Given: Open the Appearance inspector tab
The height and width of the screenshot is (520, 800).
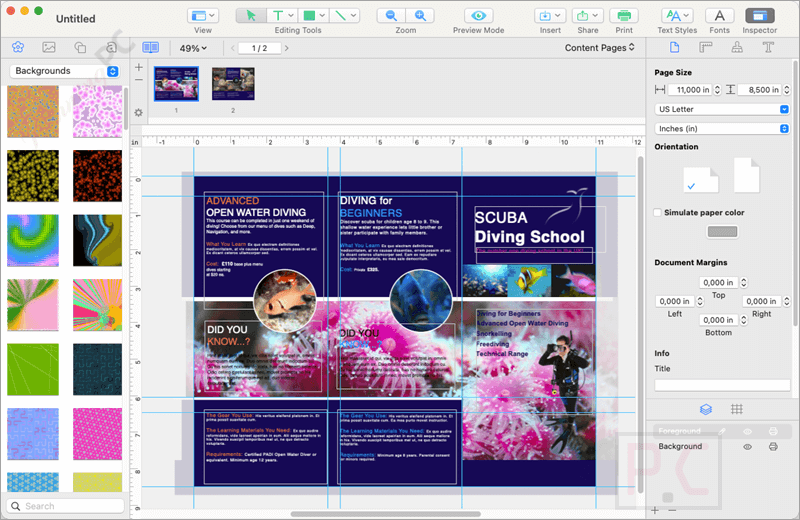Looking at the screenshot, I should click(x=737, y=47).
